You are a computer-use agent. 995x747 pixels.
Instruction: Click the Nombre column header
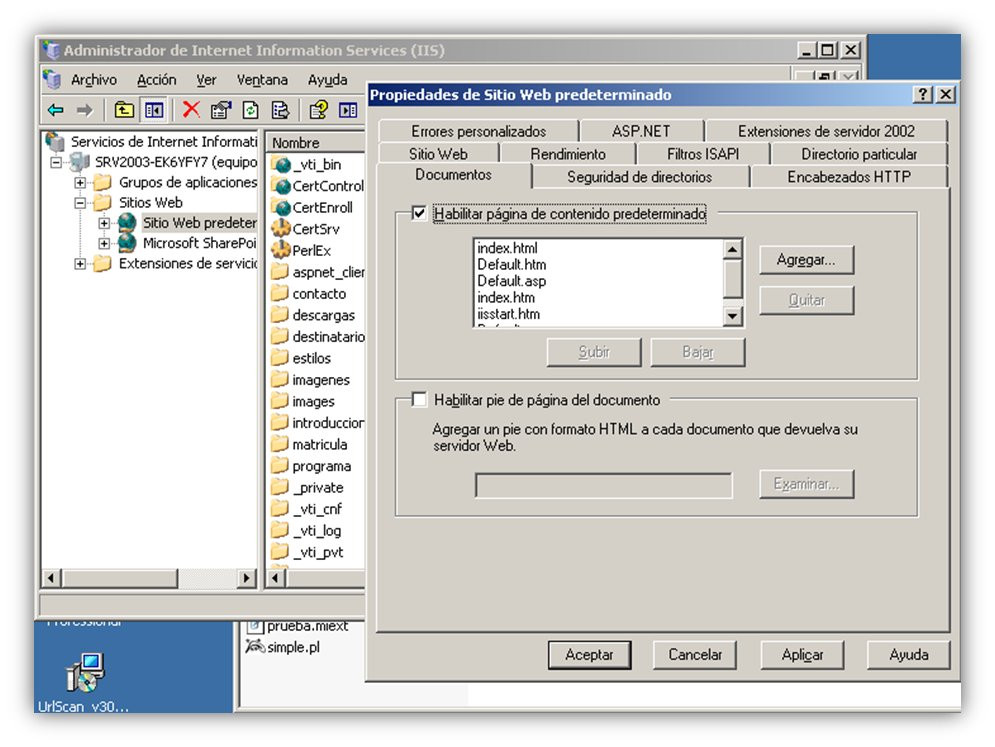[x=315, y=143]
